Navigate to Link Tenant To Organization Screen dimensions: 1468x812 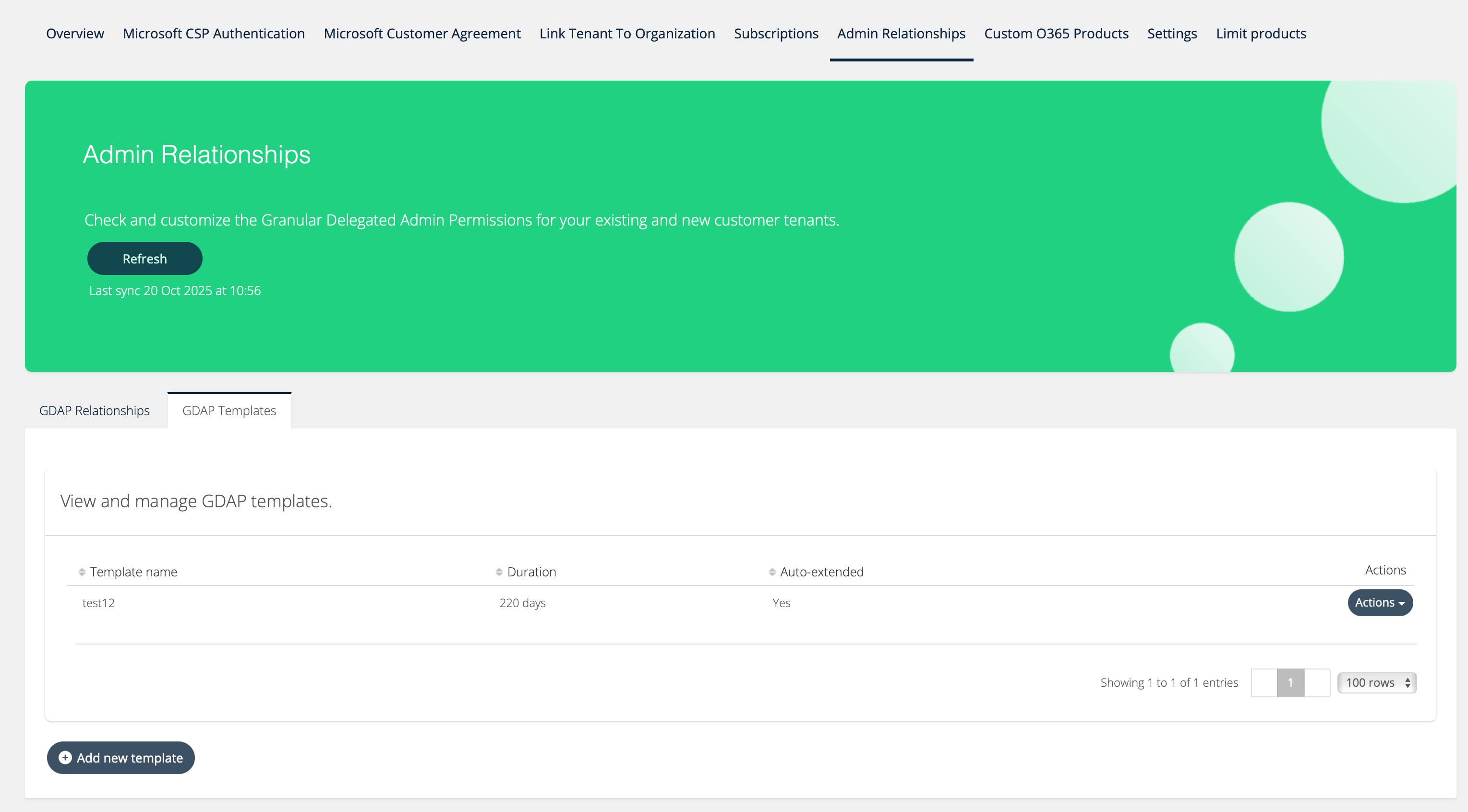point(627,34)
